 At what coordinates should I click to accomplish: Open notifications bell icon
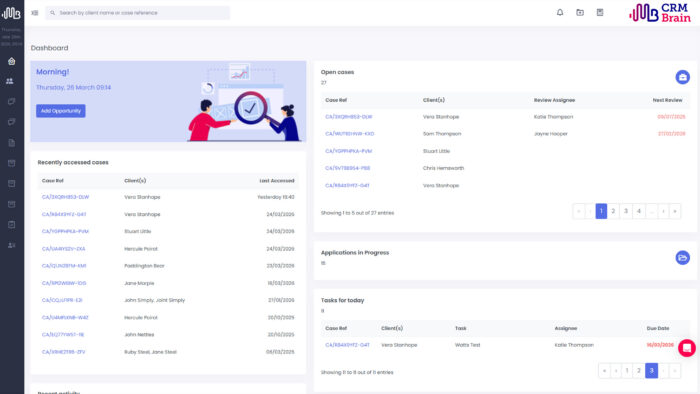(x=560, y=12)
